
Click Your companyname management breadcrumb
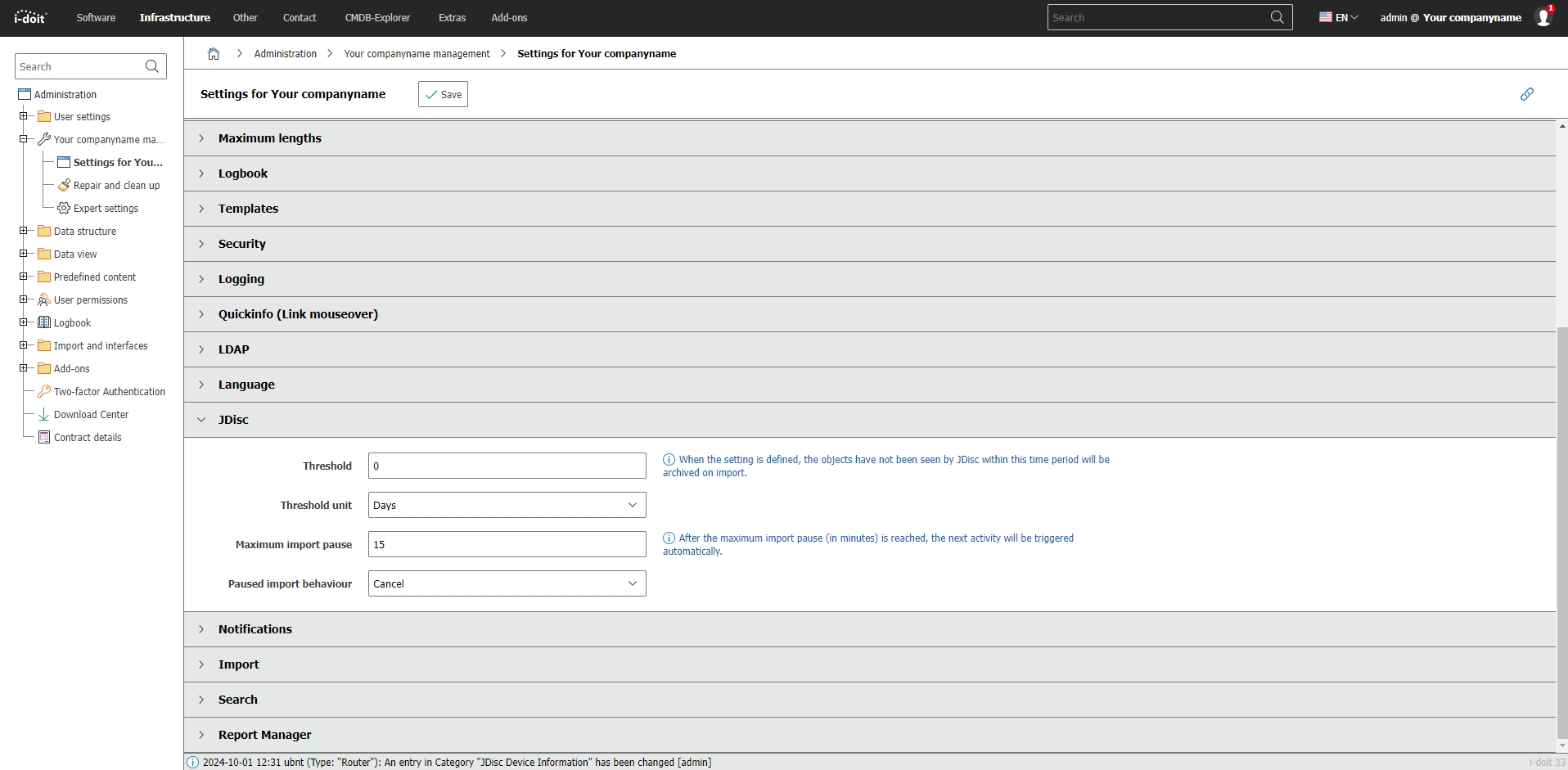(417, 54)
